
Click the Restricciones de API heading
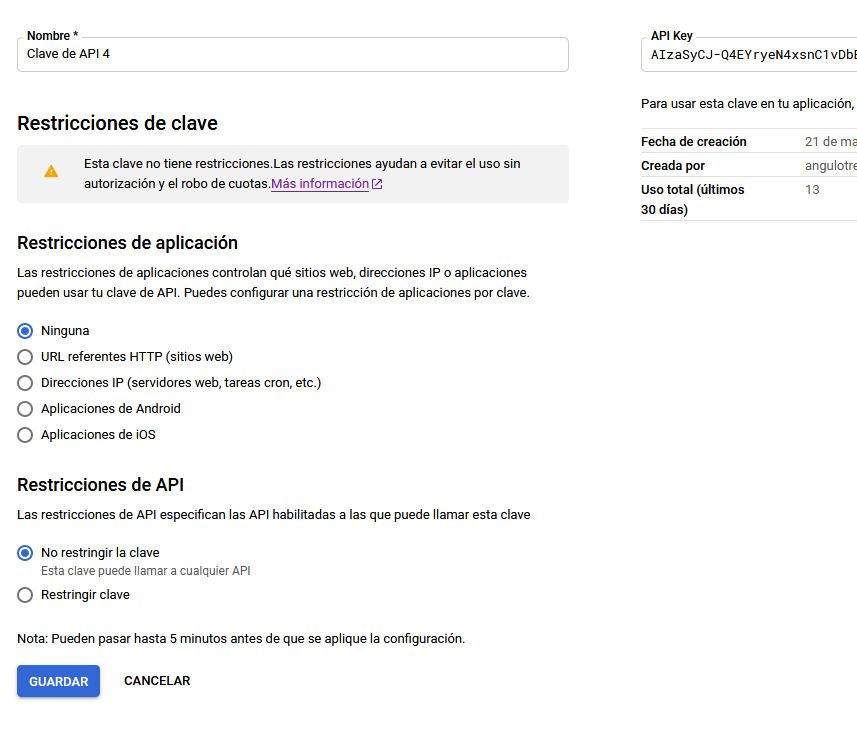(x=101, y=485)
